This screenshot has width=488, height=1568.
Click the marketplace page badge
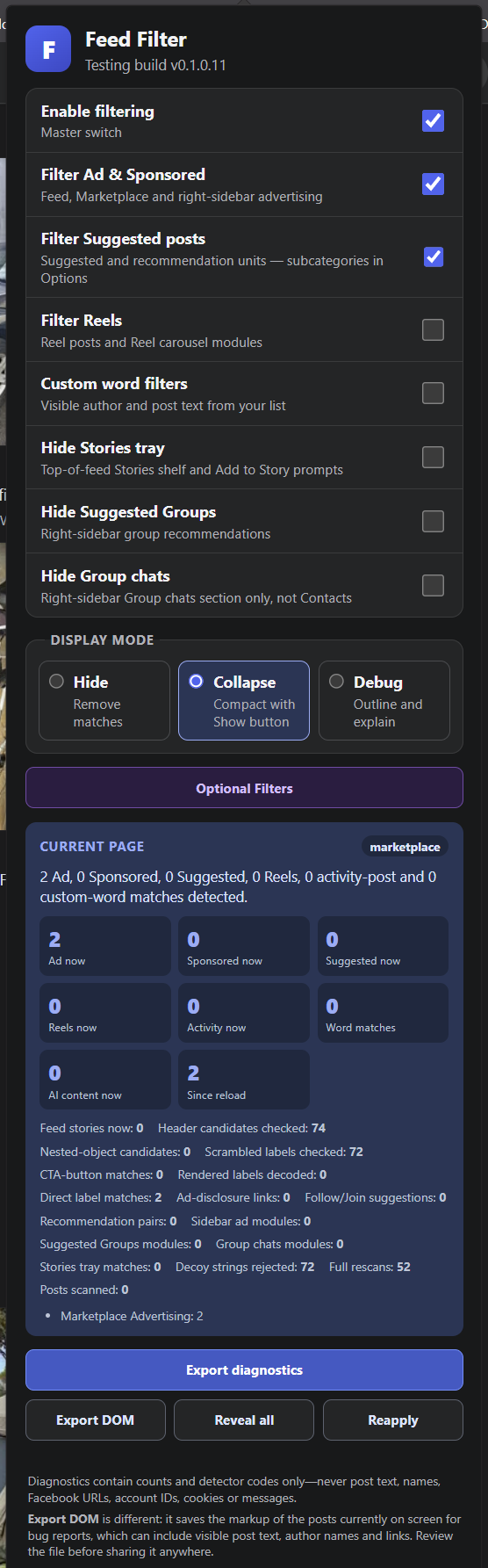(x=405, y=847)
